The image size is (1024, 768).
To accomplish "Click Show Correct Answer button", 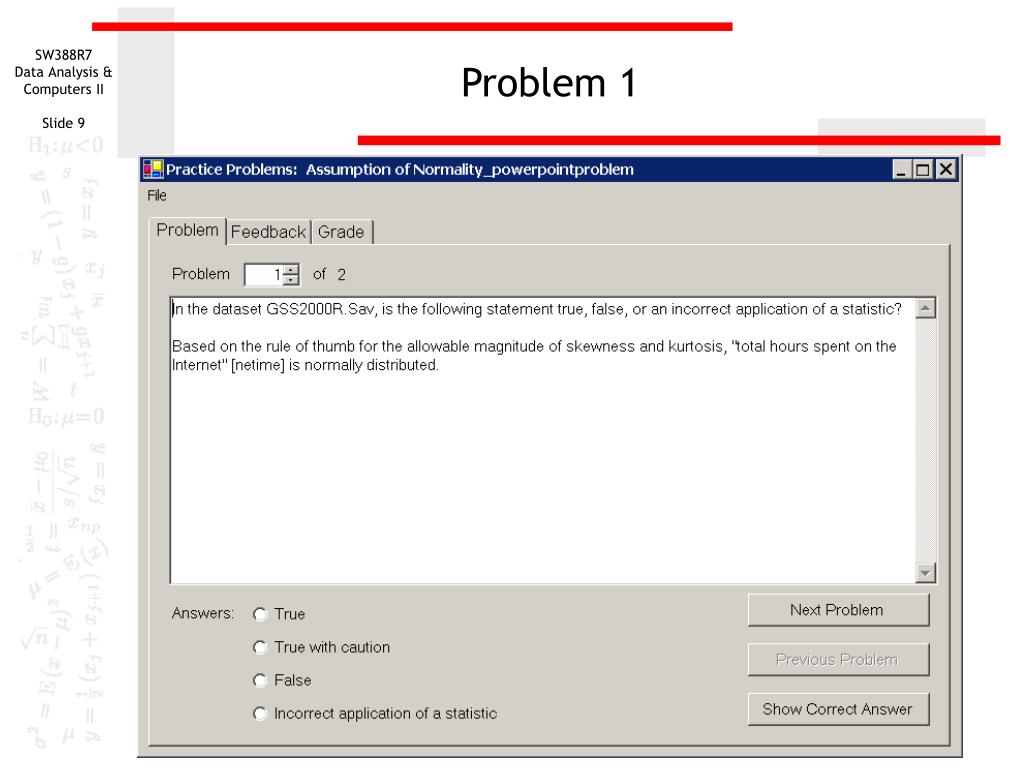I will tap(839, 709).
